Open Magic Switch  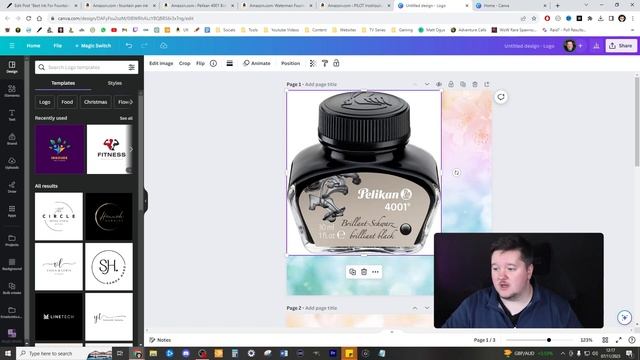coord(93,46)
